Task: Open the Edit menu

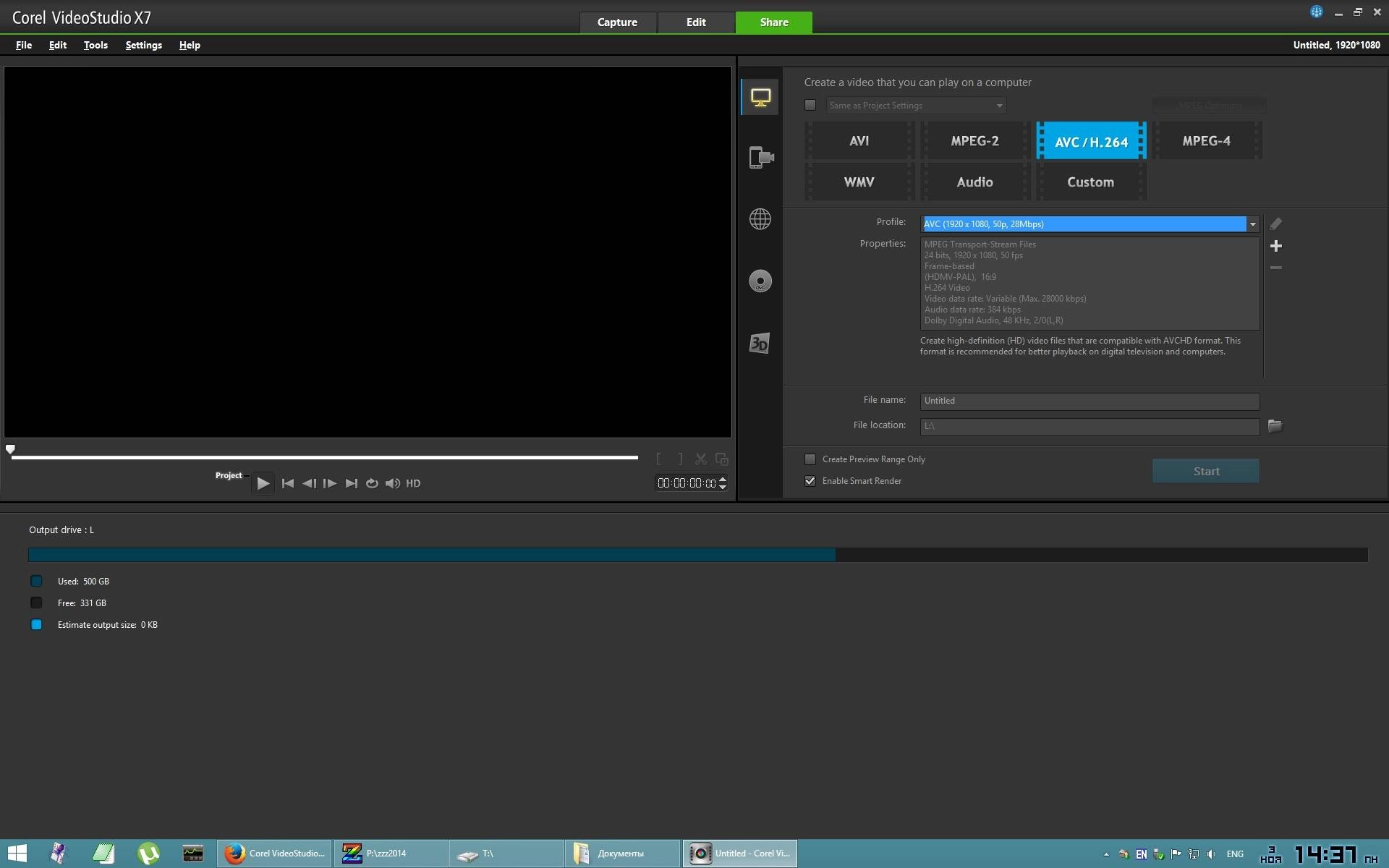Action: pos(58,45)
